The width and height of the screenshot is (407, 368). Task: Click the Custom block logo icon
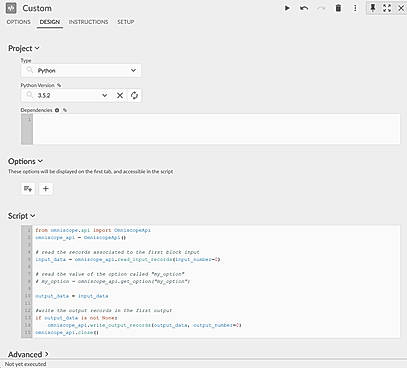click(11, 8)
